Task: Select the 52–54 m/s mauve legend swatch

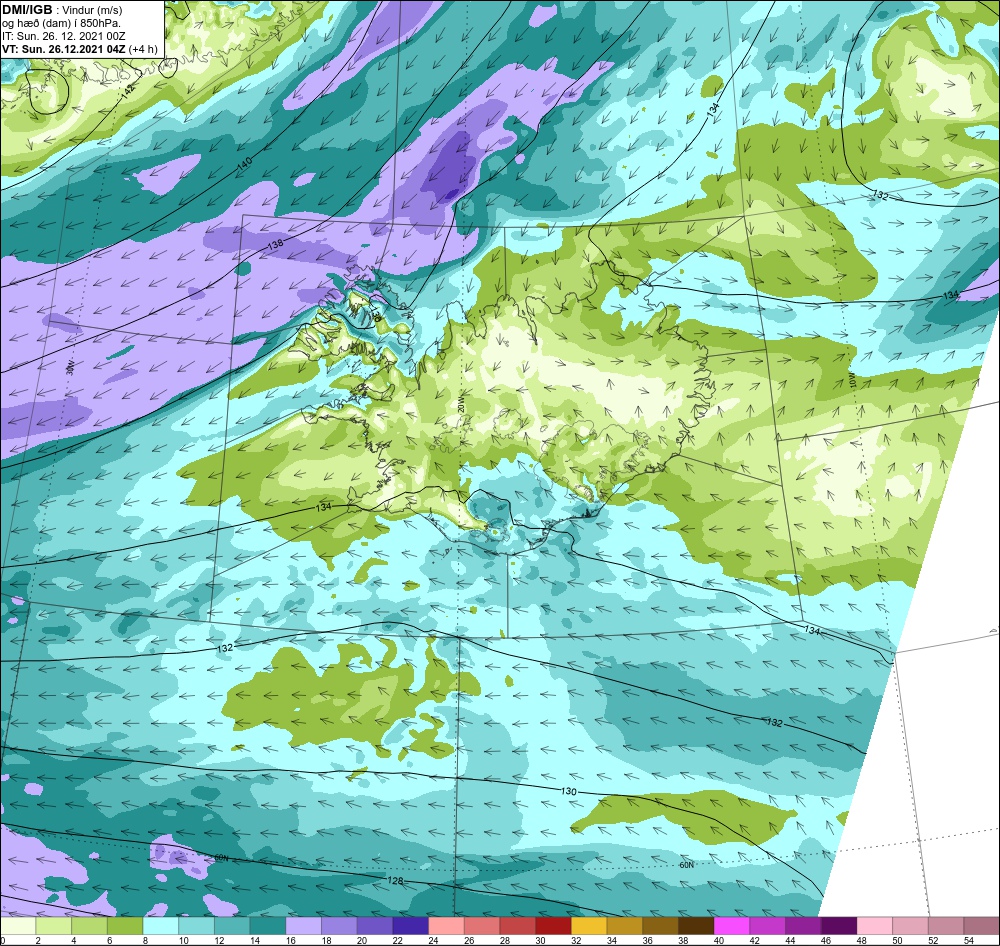Action: pyautogui.click(x=946, y=926)
